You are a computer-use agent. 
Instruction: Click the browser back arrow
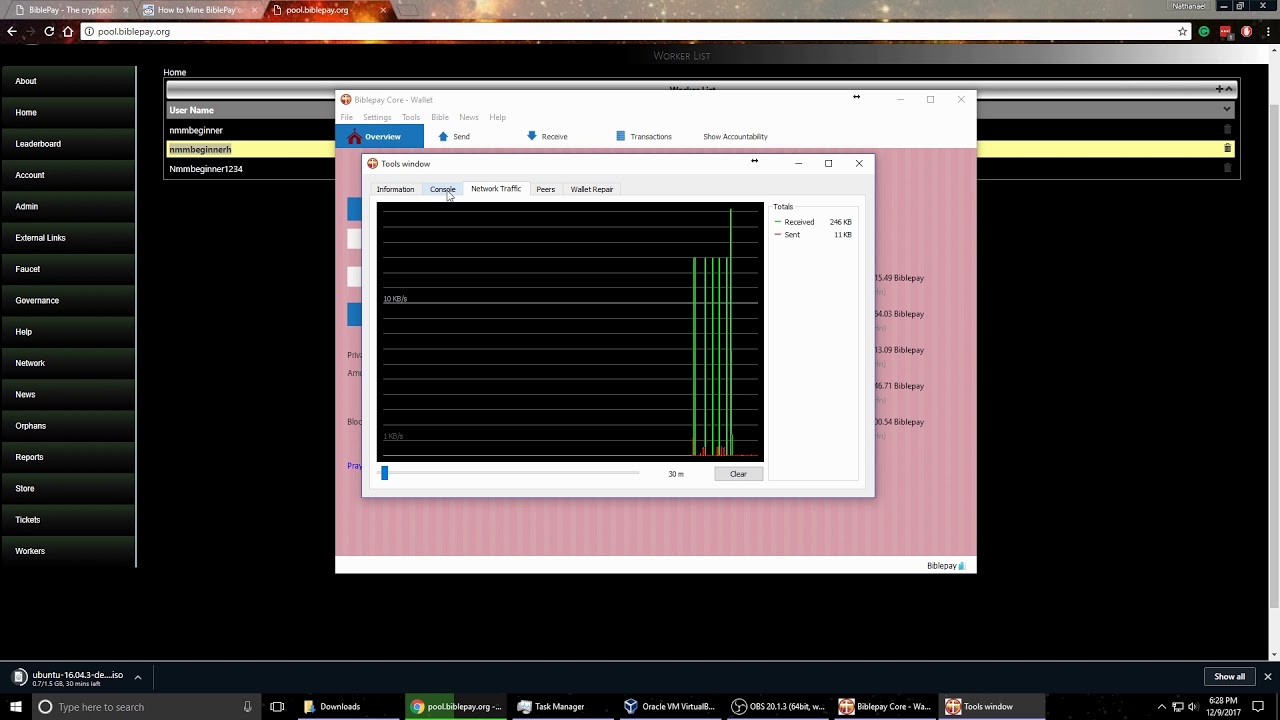(11, 32)
